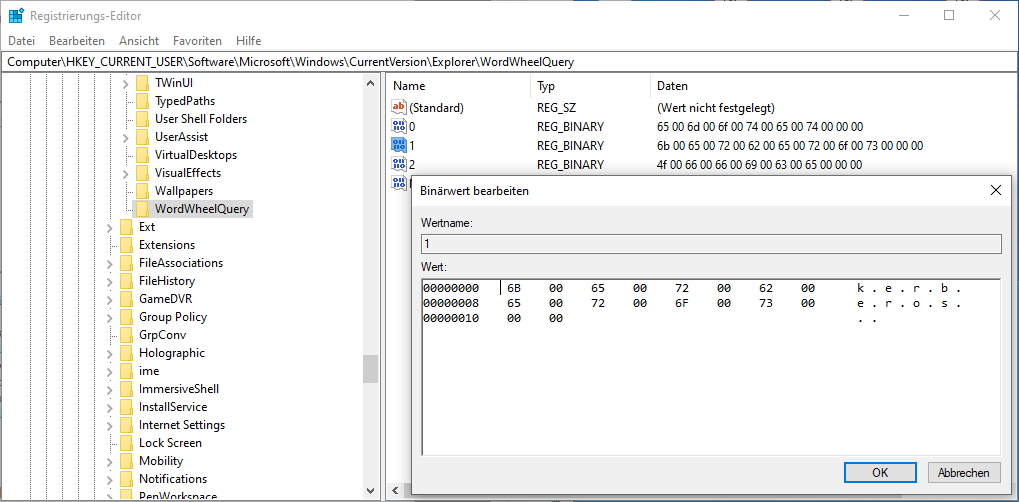Click the WordWheelQuery folder icon
The height and width of the screenshot is (502, 1019).
[142, 209]
